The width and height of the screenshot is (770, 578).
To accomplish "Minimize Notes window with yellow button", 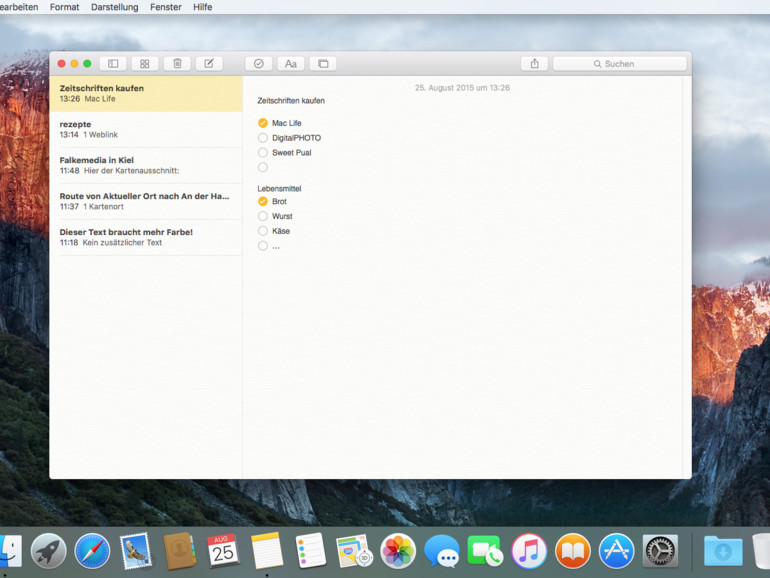I will tap(74, 63).
